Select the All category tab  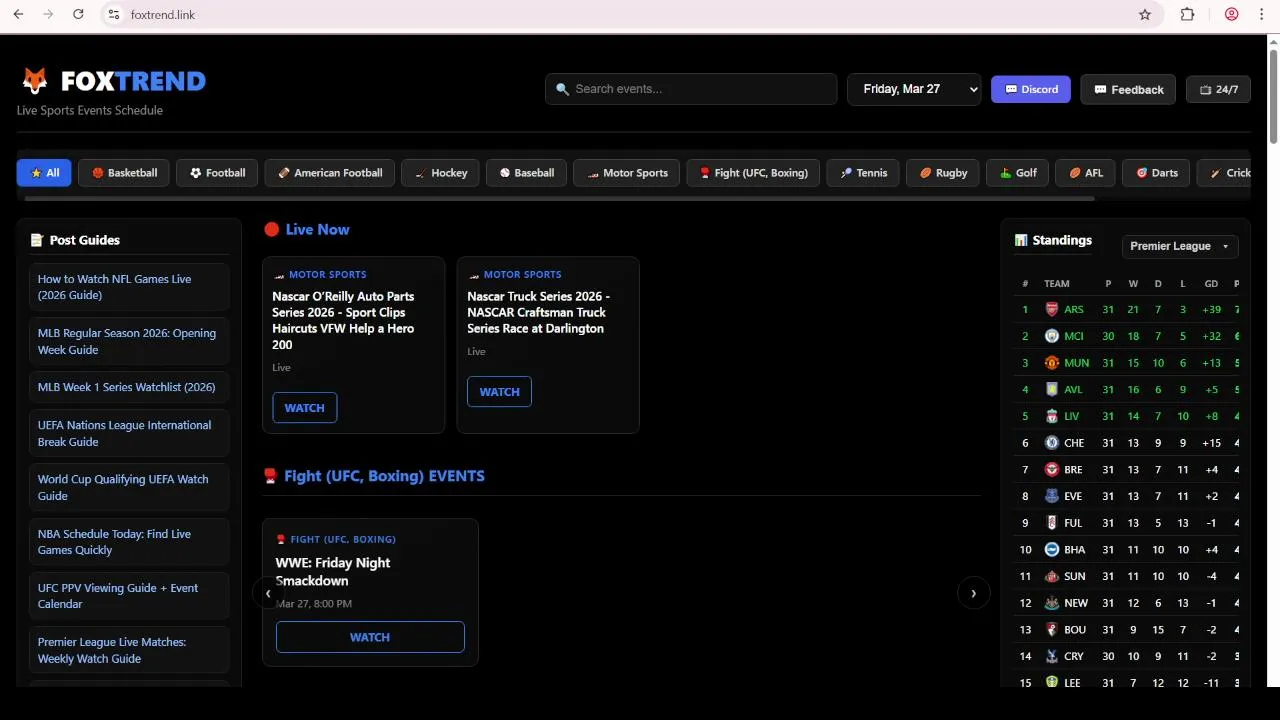pyautogui.click(x=44, y=173)
